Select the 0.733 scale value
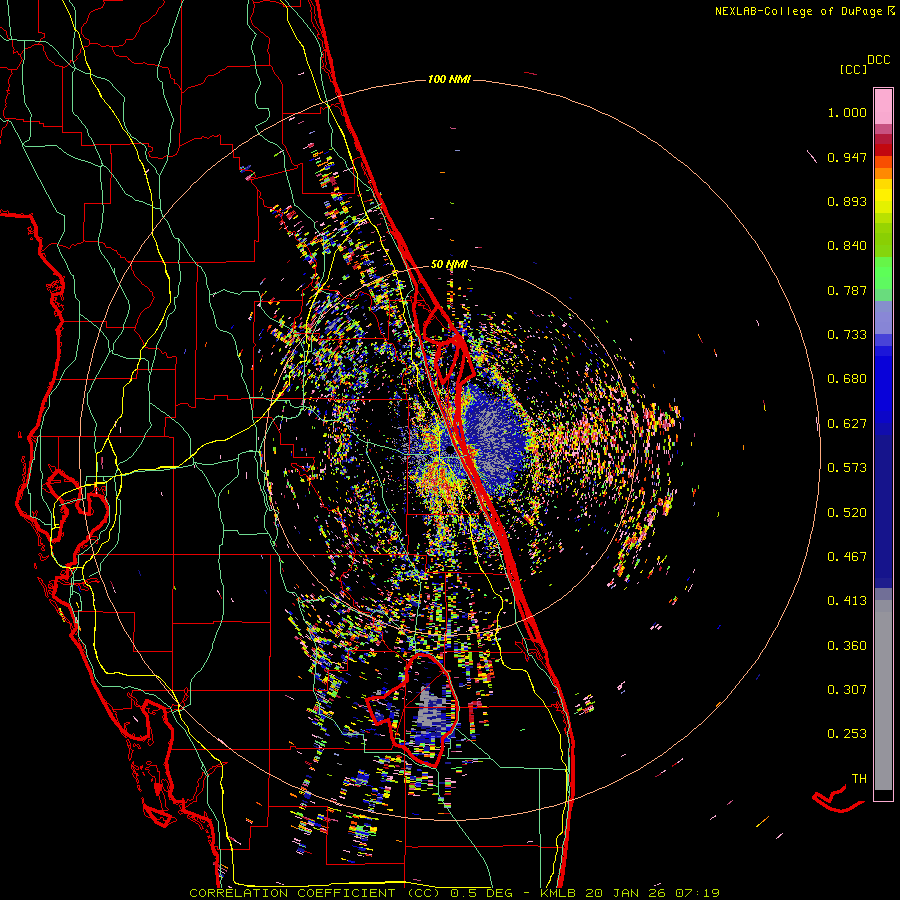The height and width of the screenshot is (900, 900). (847, 335)
